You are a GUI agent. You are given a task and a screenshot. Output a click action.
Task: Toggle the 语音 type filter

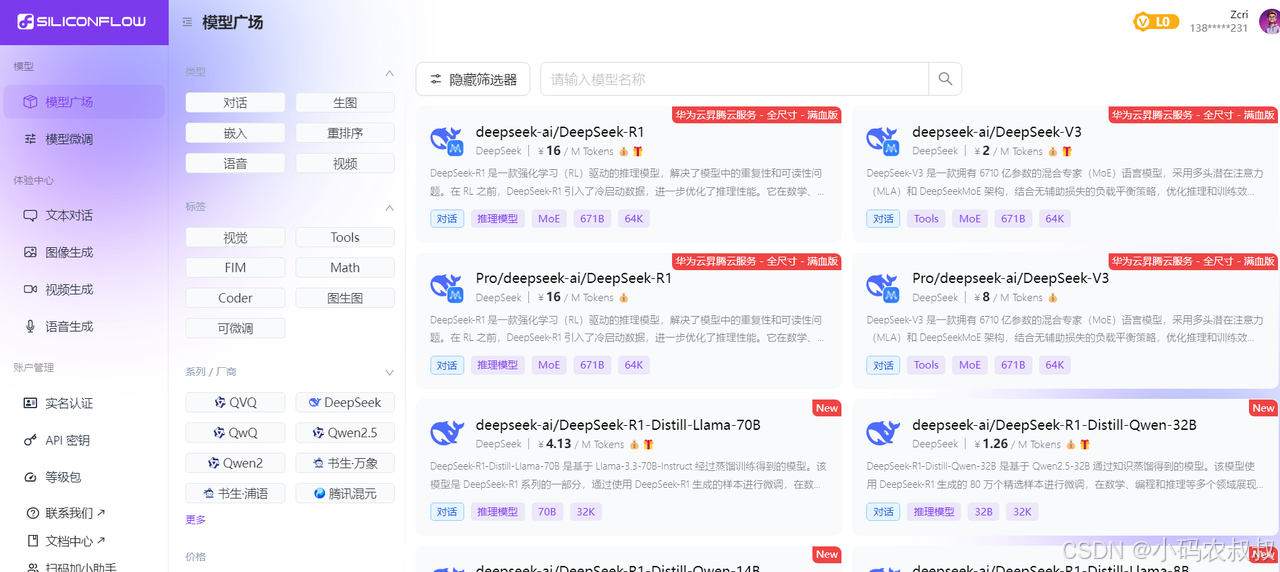pos(235,163)
